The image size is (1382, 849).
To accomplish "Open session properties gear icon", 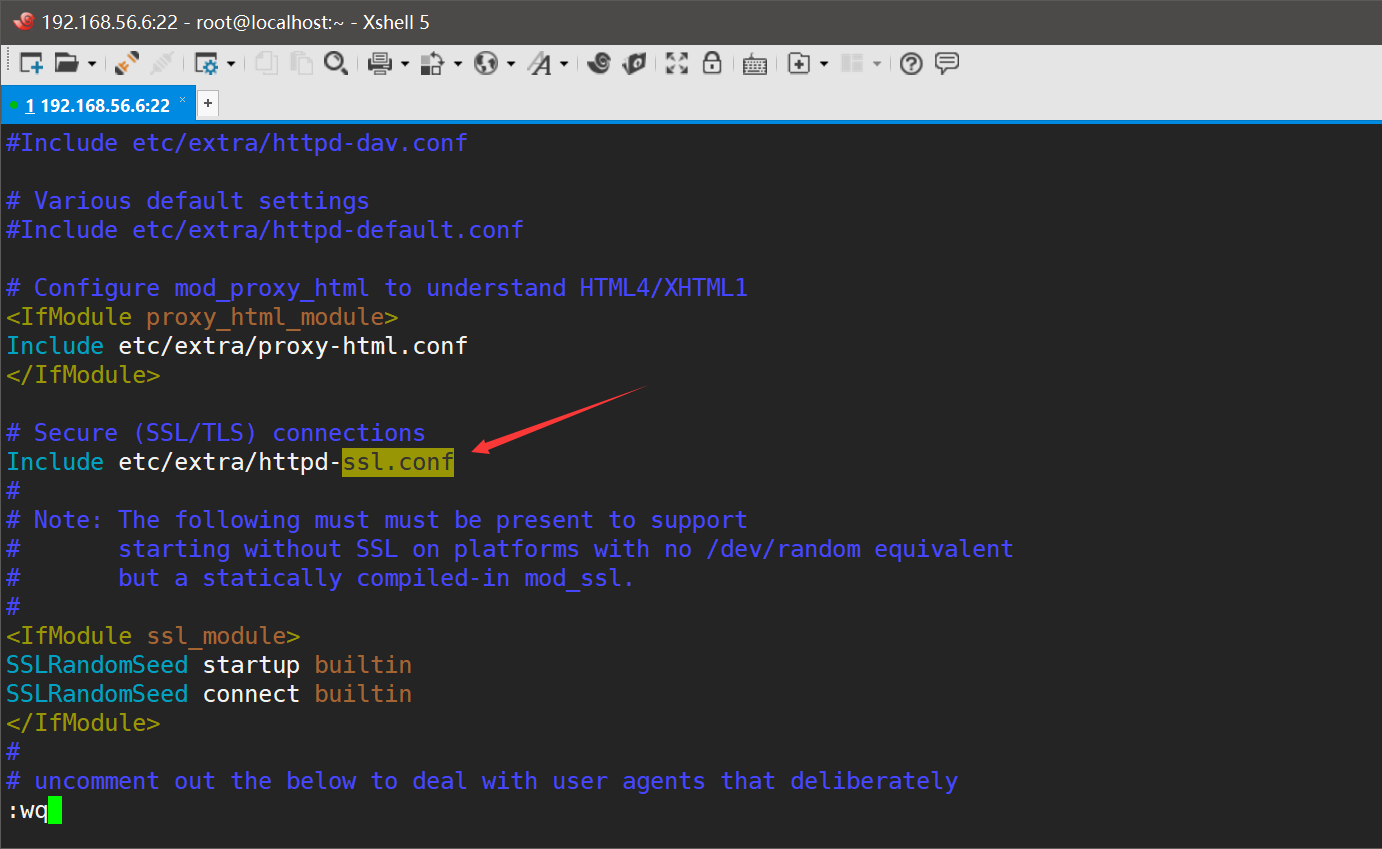I will coord(206,64).
